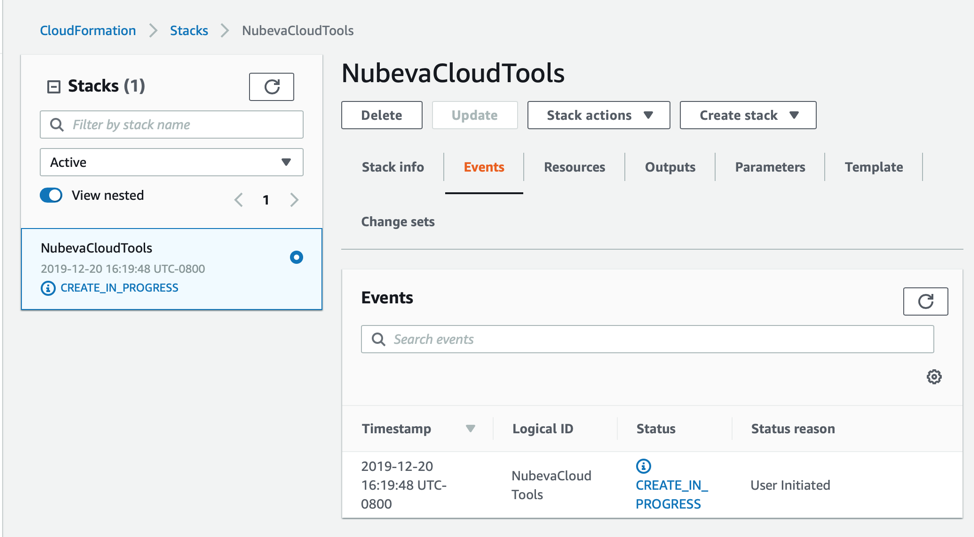Click CREATE_IN_PROGRESS status in events table
Screen dimensions: 974x537
671,494
